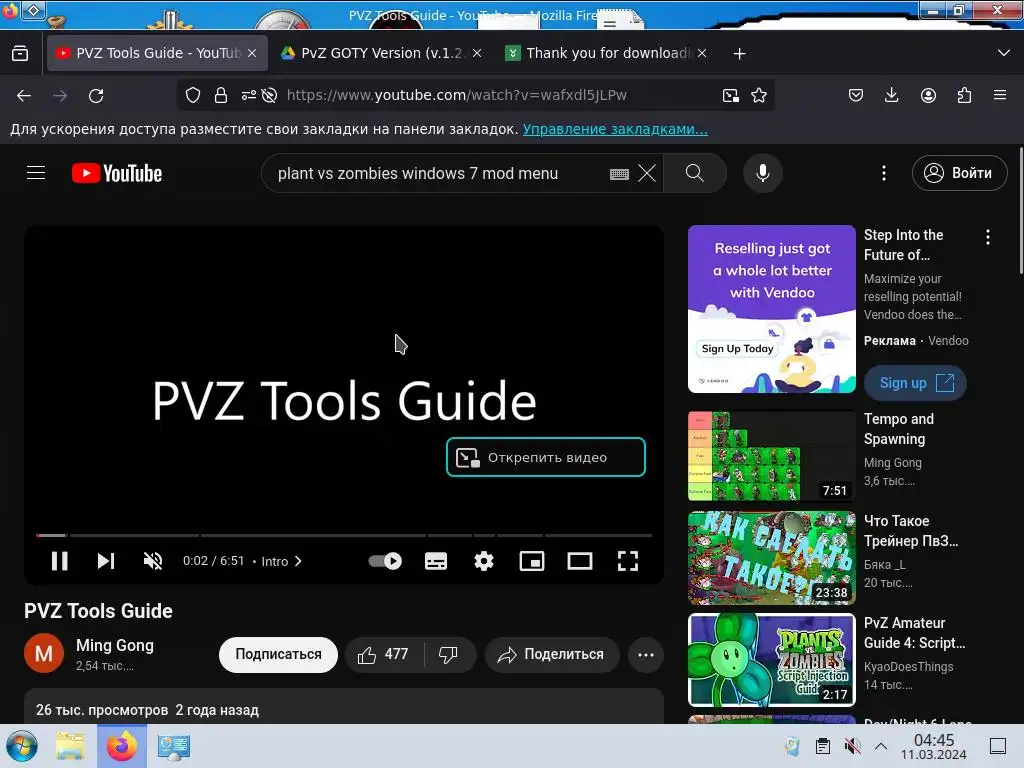Click the Открепить видео button
The width and height of the screenshot is (1024, 768).
tap(546, 457)
